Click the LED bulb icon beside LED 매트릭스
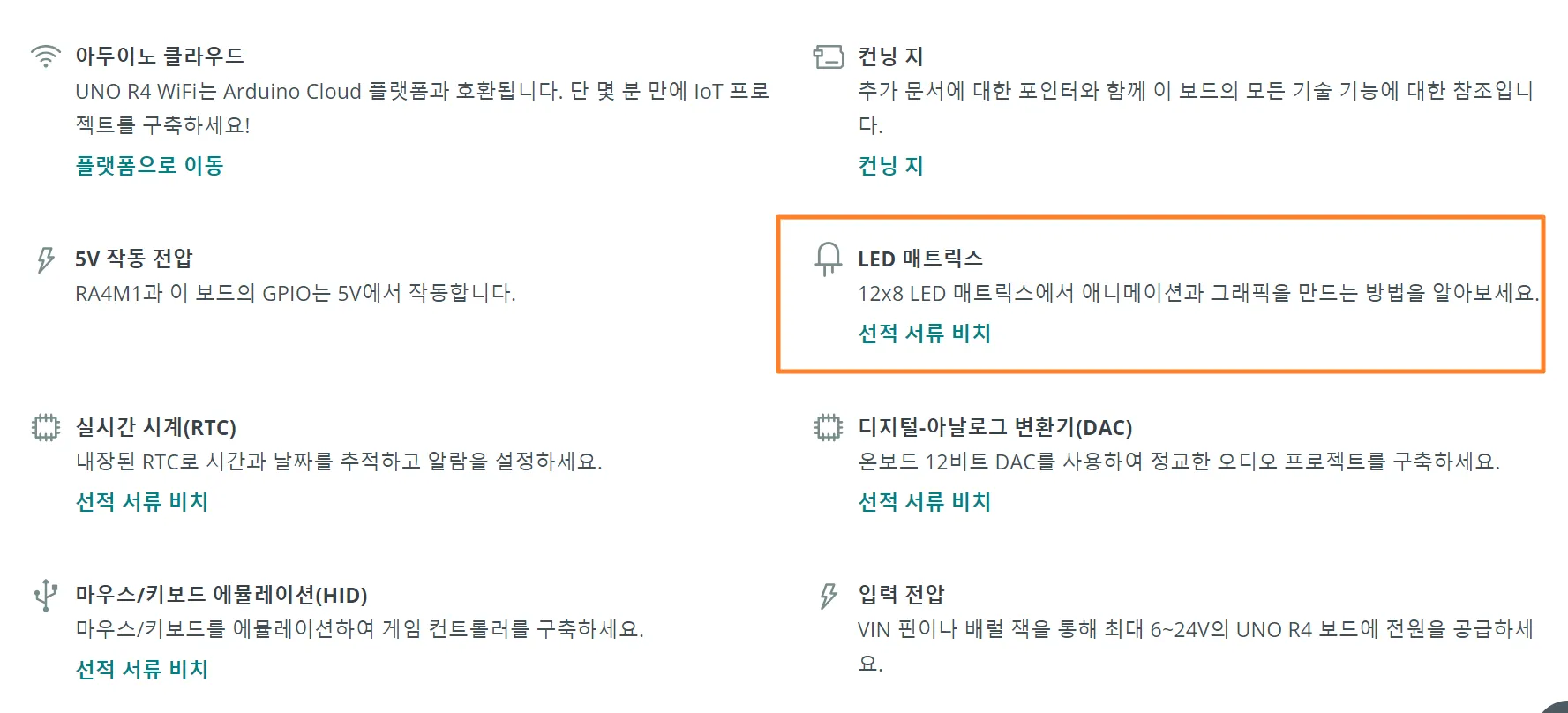This screenshot has width=1568, height=713. 828,259
